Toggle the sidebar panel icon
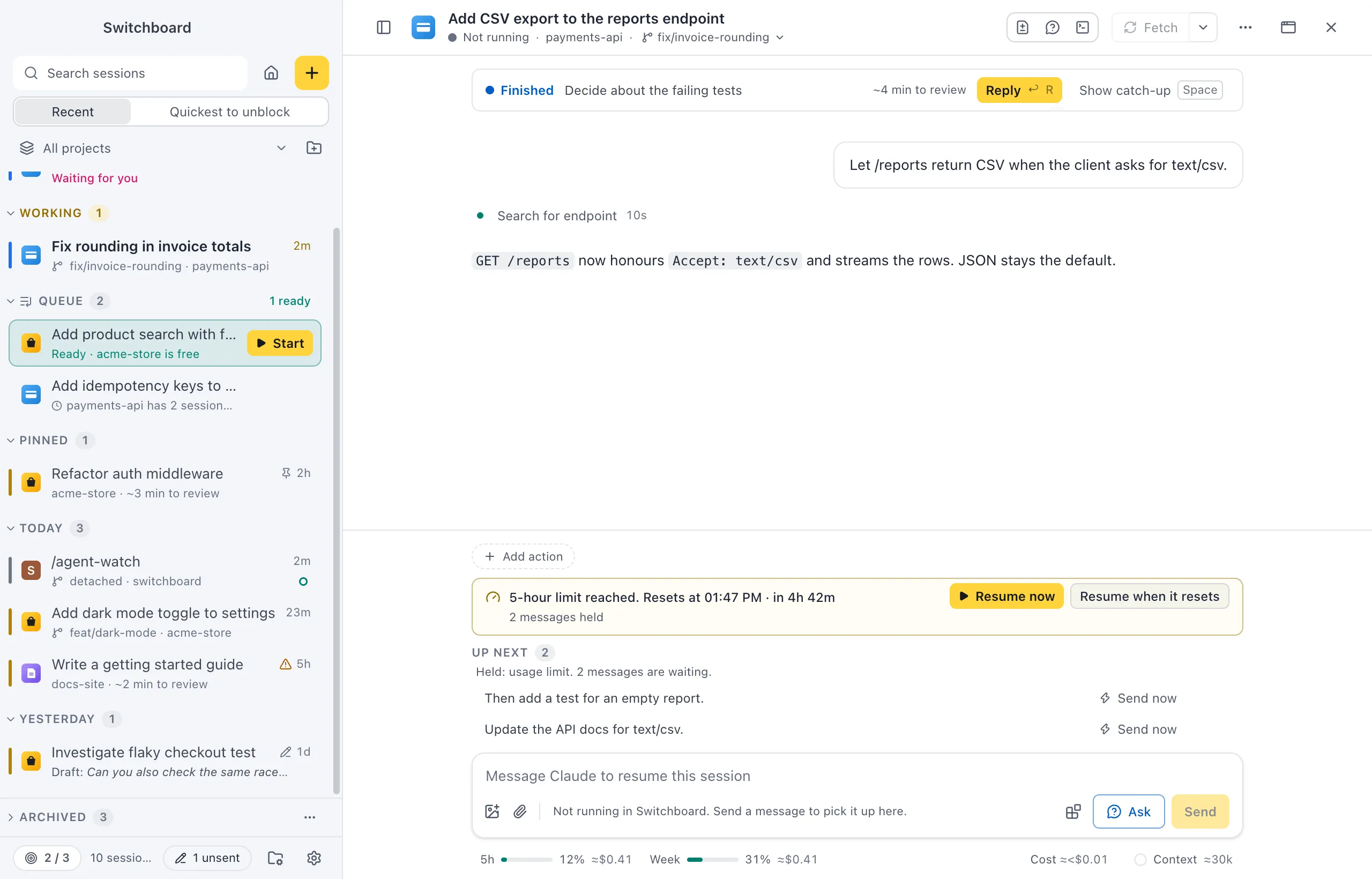 (384, 27)
